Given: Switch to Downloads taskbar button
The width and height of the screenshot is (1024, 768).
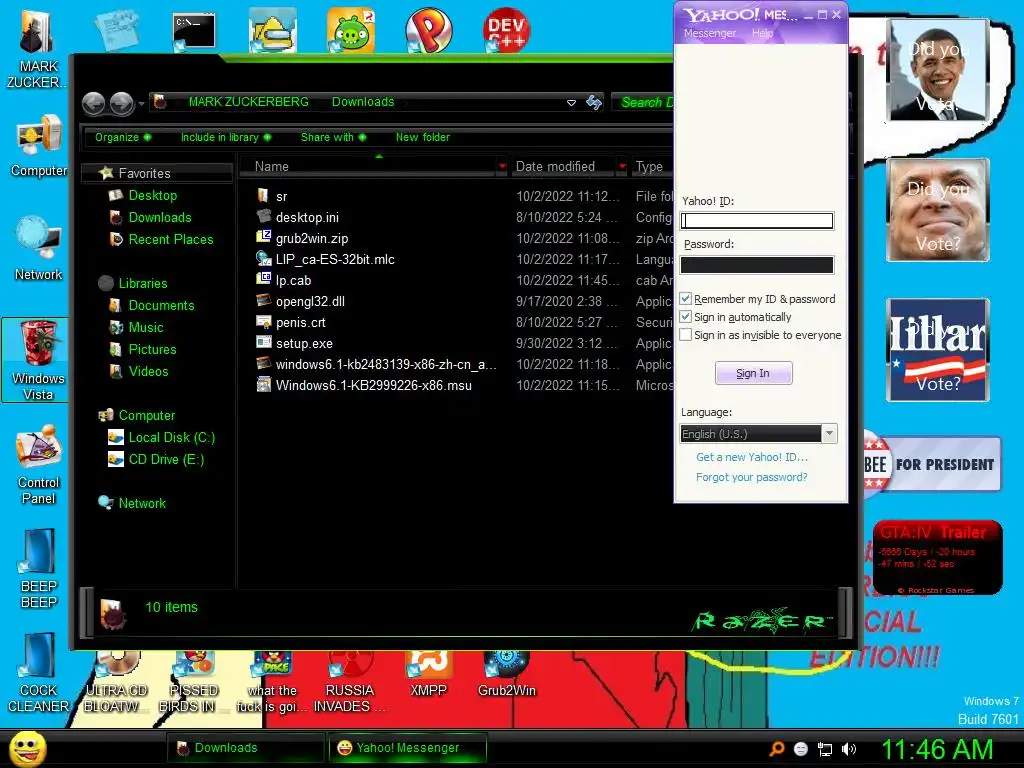Looking at the screenshot, I should (245, 748).
